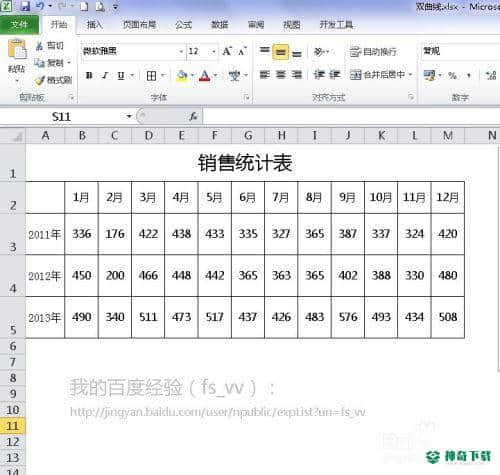
Task: Click the Borders grid icon
Action: 151,76
